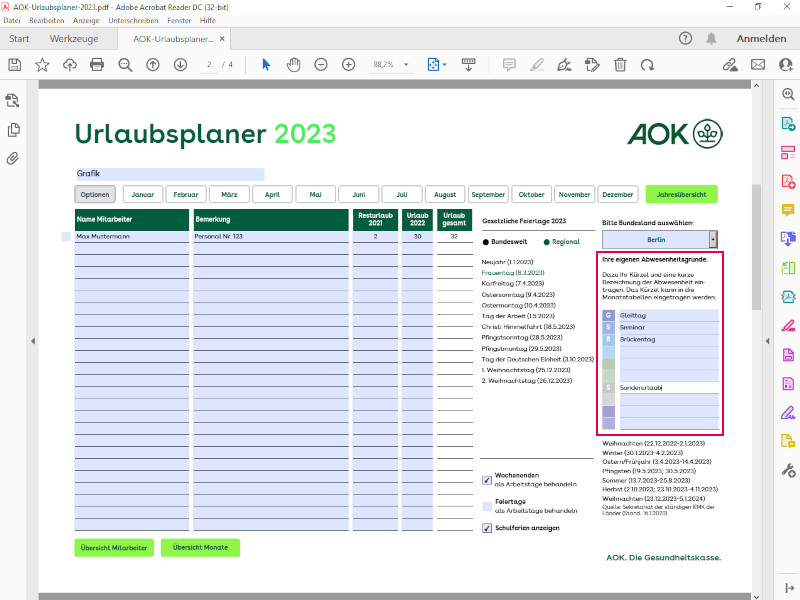The height and width of the screenshot is (600, 800).
Task: Send the file by email icon
Action: pyautogui.click(x=758, y=65)
